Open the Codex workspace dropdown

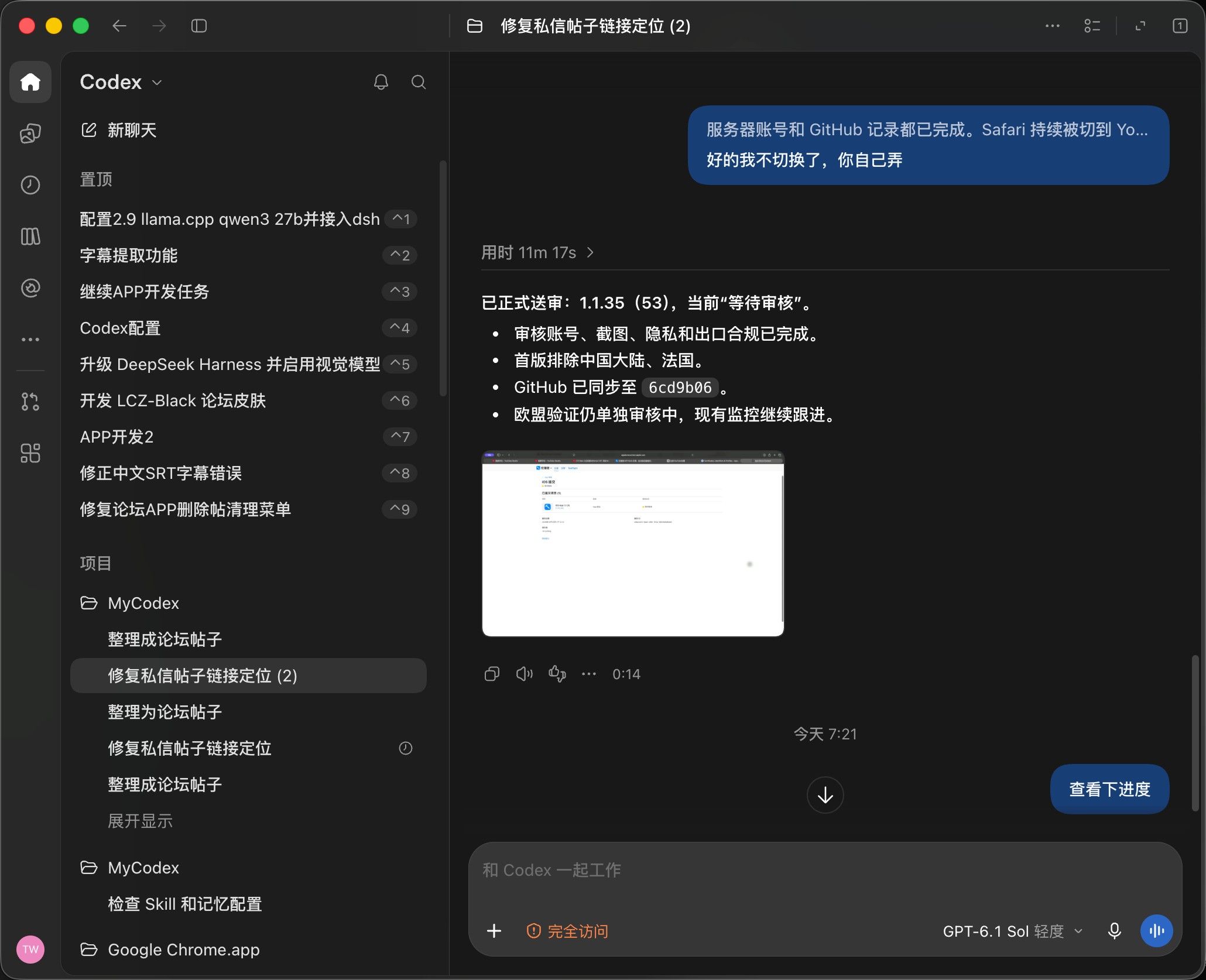click(121, 82)
